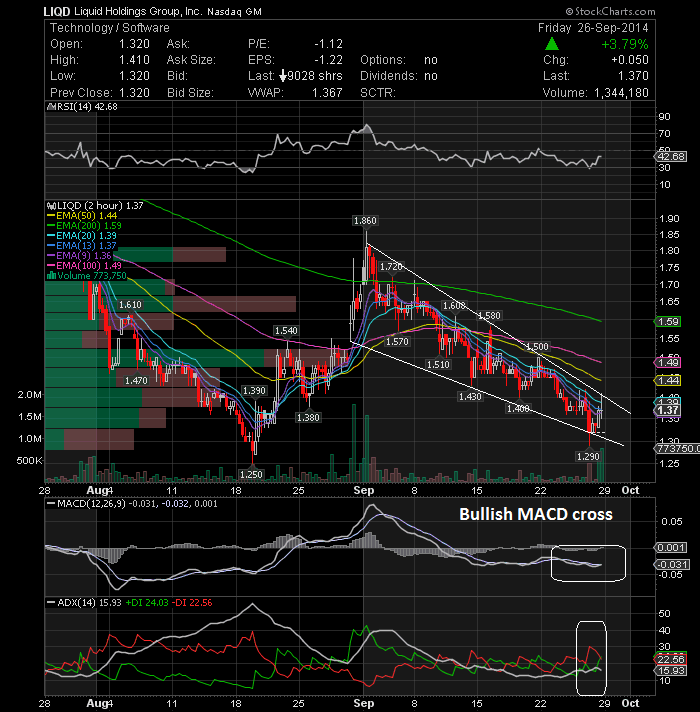Click the 1.380 price label
Screen dimensions: 700x712
[x=308, y=417]
